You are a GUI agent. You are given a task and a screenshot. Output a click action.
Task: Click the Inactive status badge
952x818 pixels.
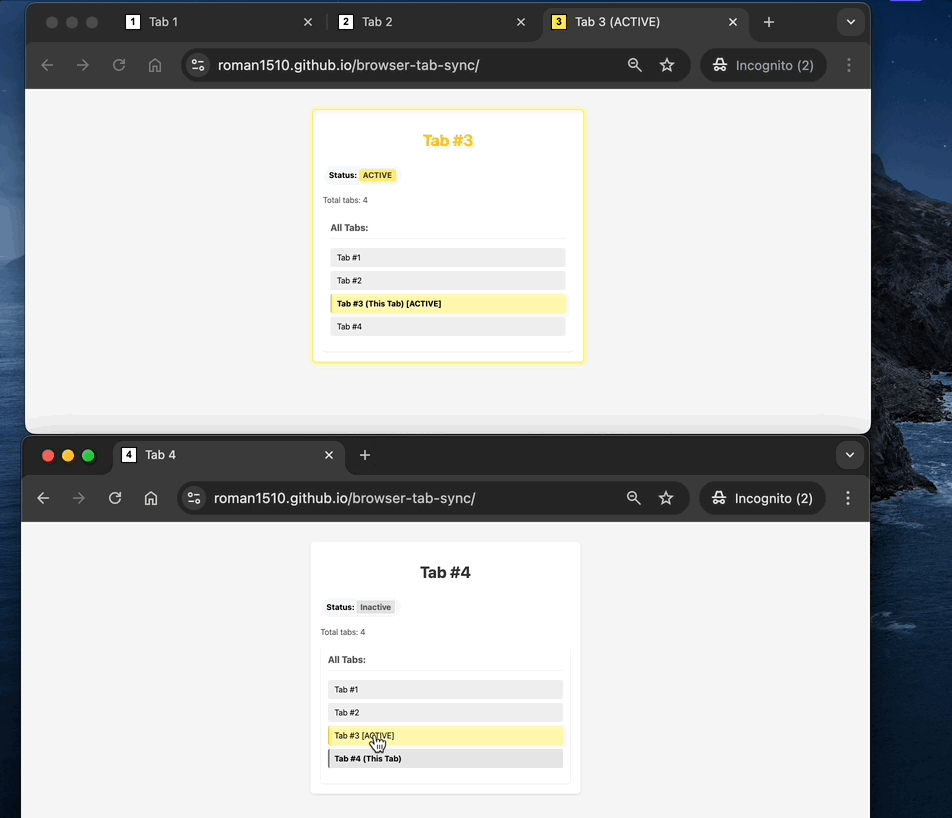coord(375,607)
